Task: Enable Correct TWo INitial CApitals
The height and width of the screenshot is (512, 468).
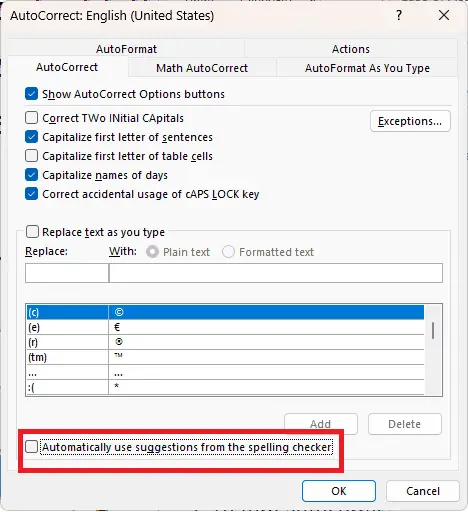Action: click(31, 118)
